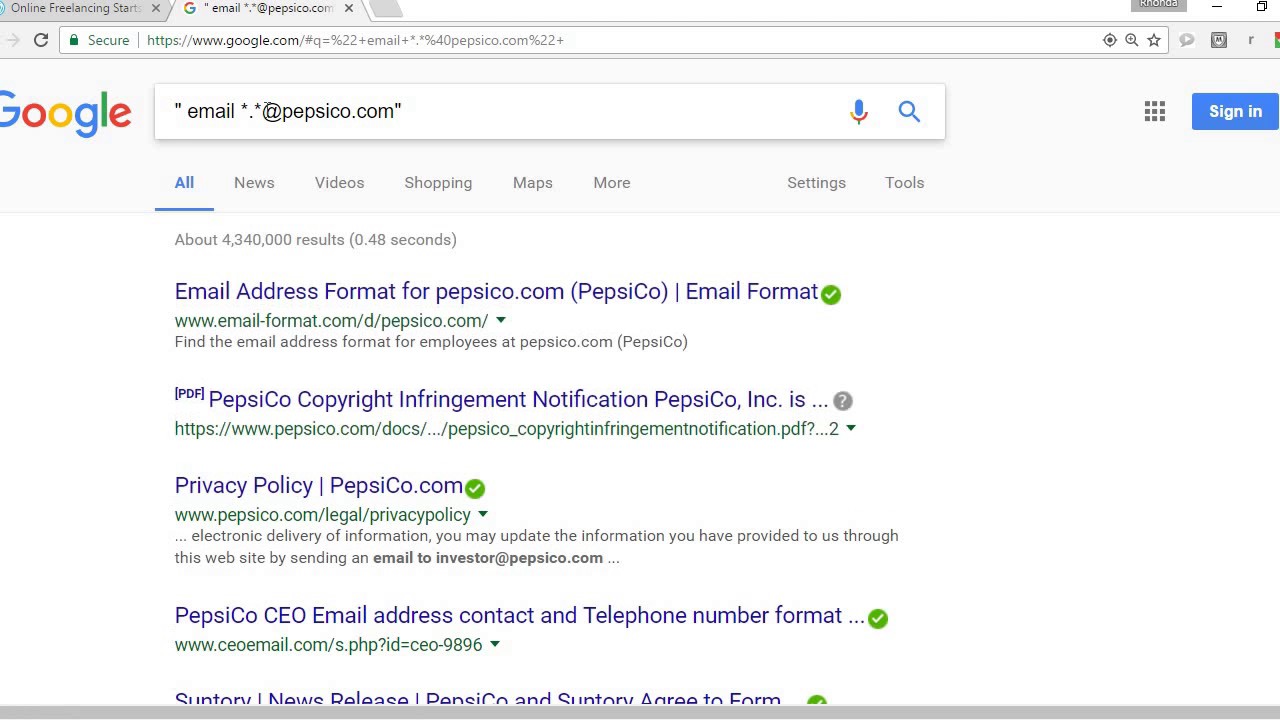Viewport: 1280px width, 720px height.
Task: Open search Settings menu
Action: (816, 183)
